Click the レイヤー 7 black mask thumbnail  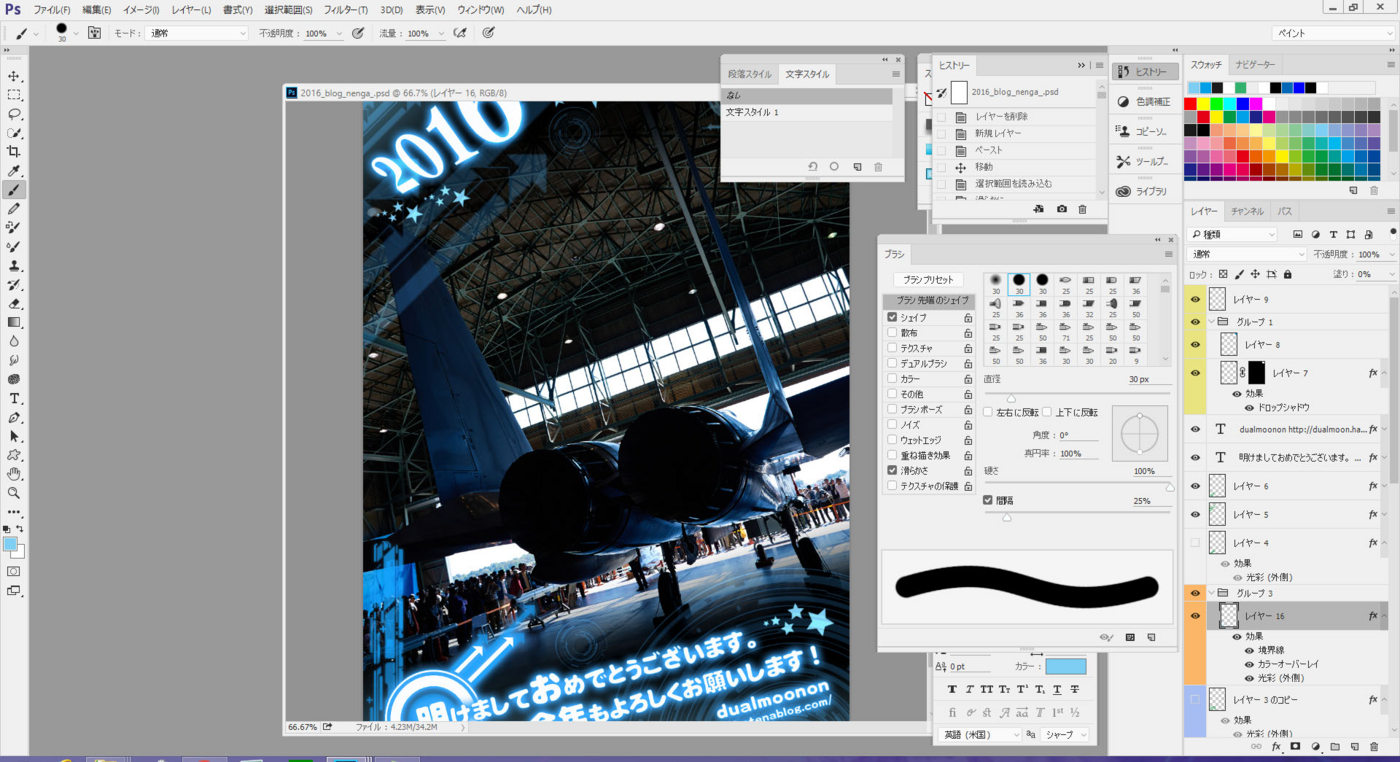(1257, 373)
